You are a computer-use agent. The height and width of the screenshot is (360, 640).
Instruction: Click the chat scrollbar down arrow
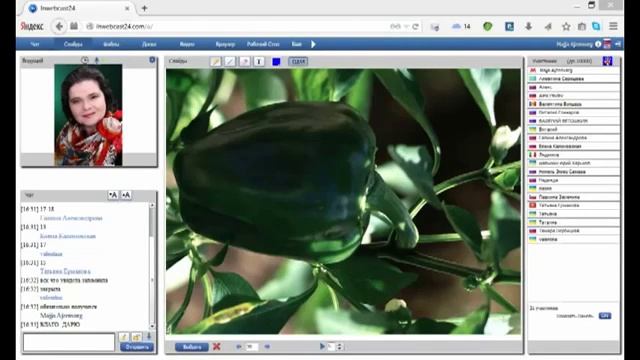coord(152,326)
